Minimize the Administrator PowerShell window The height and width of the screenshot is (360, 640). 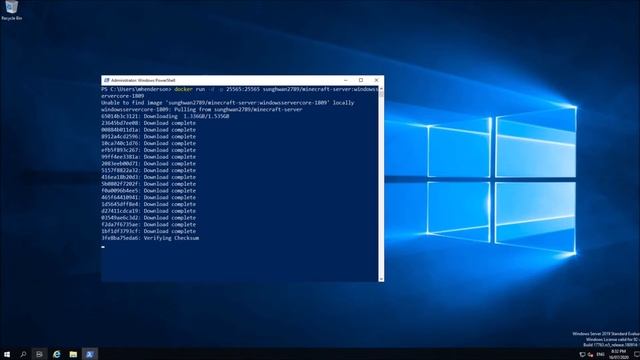click(346, 80)
